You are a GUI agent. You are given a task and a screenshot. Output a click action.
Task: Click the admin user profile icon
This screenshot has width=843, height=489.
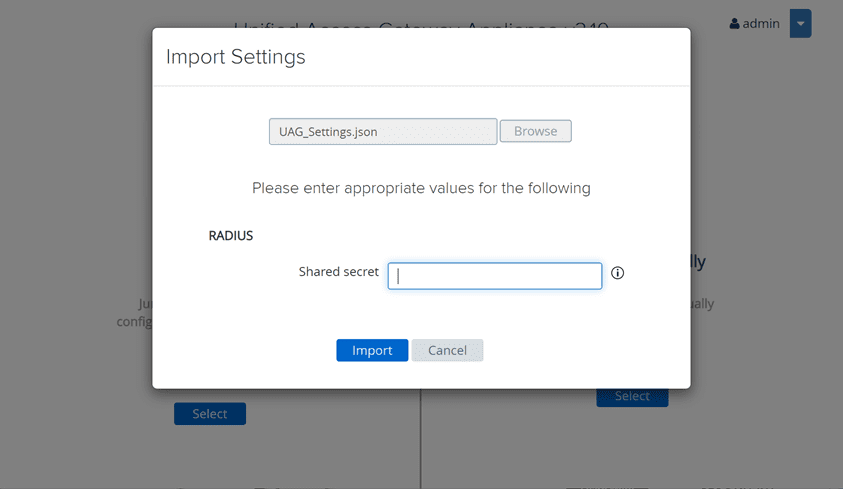pyautogui.click(x=735, y=24)
